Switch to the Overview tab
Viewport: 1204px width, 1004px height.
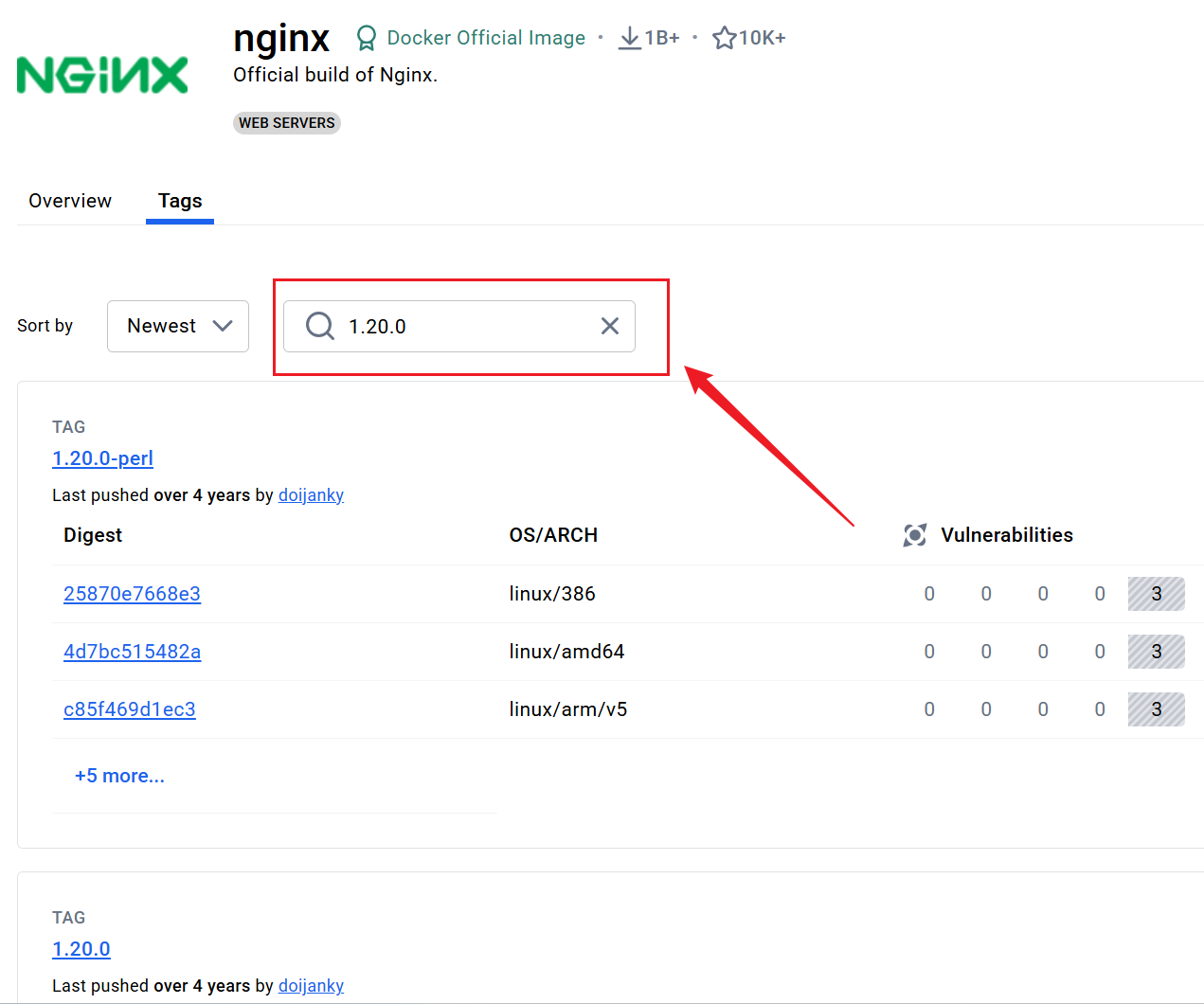(x=70, y=201)
